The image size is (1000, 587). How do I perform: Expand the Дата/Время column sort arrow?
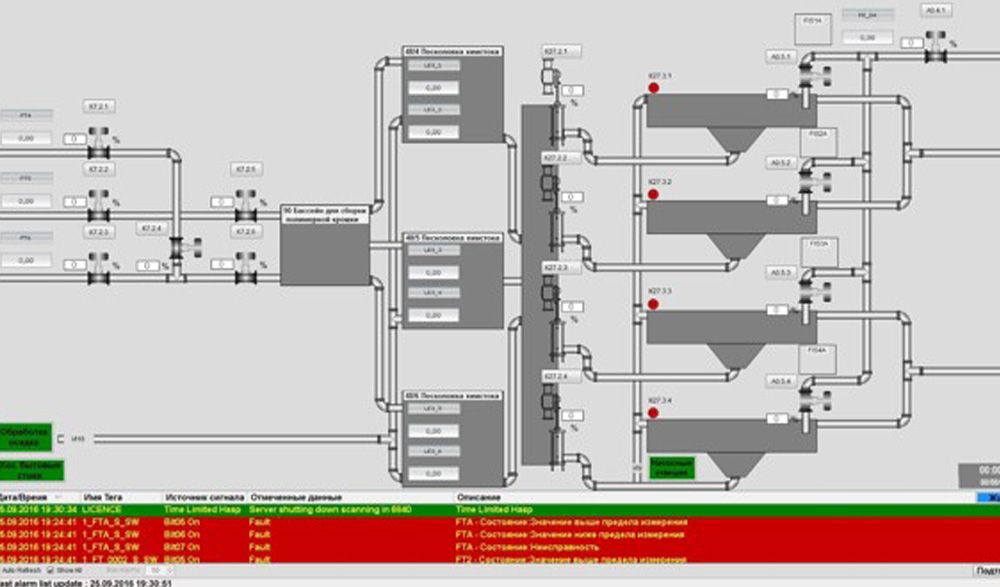pos(59,497)
